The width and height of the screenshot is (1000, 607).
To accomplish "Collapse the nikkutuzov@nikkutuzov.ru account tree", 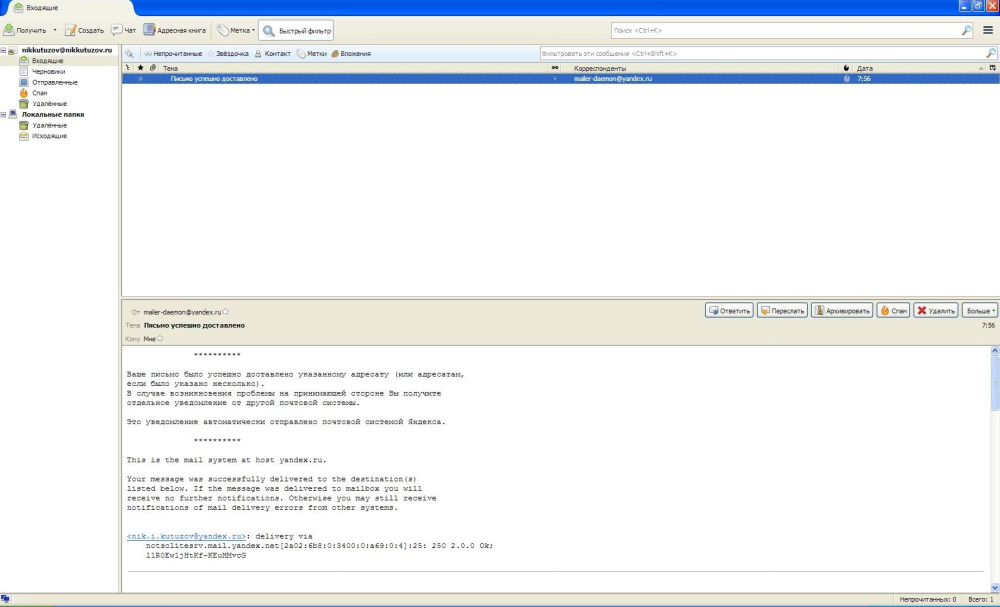I will point(3,50).
